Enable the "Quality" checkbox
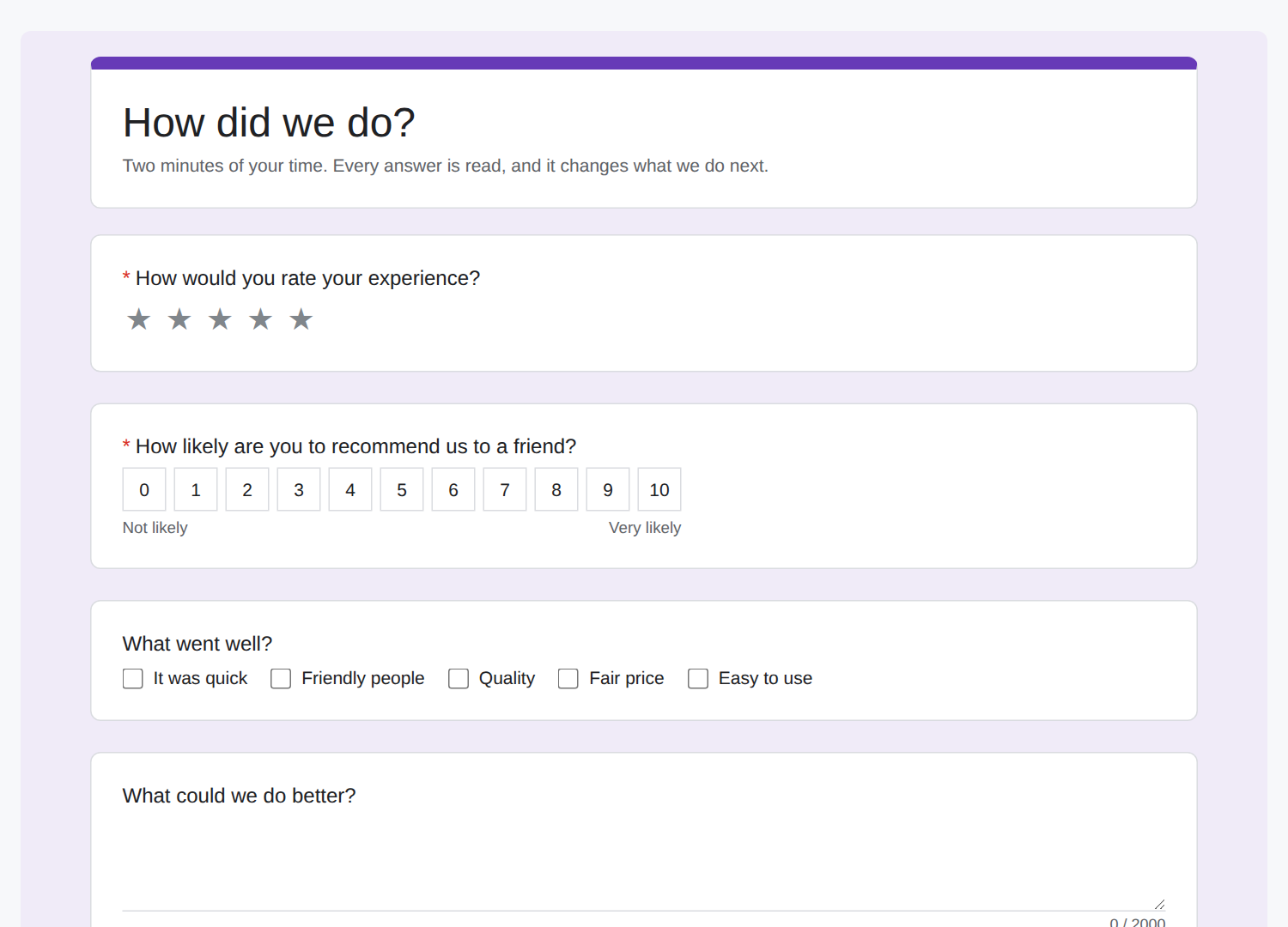Screen dimensions: 1288x927 pyautogui.click(x=459, y=679)
